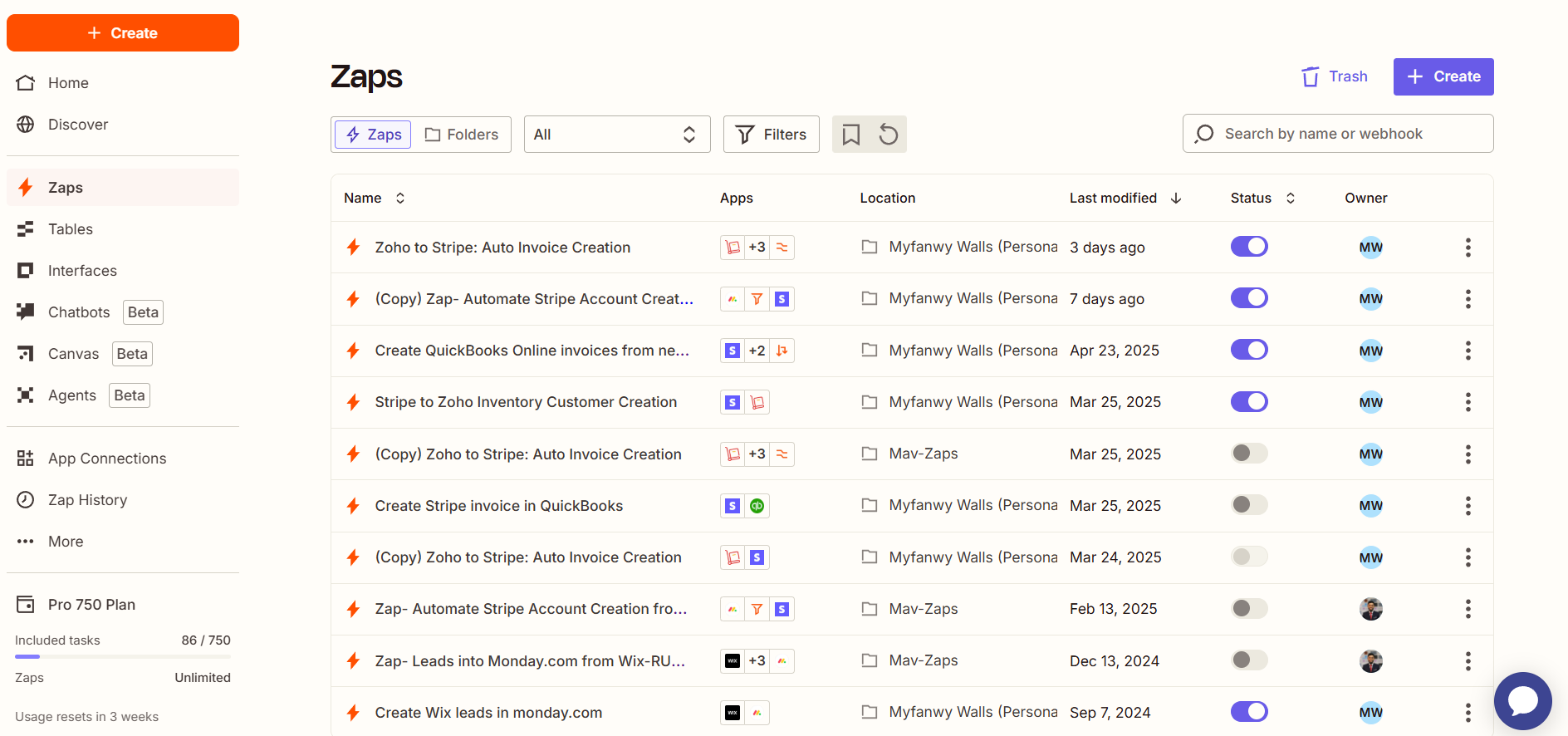Screen dimensions: 1568x736
Task: Enable (Copy) Zoho to Stripe zap in Mav-Zaps
Action: [x=1249, y=454]
